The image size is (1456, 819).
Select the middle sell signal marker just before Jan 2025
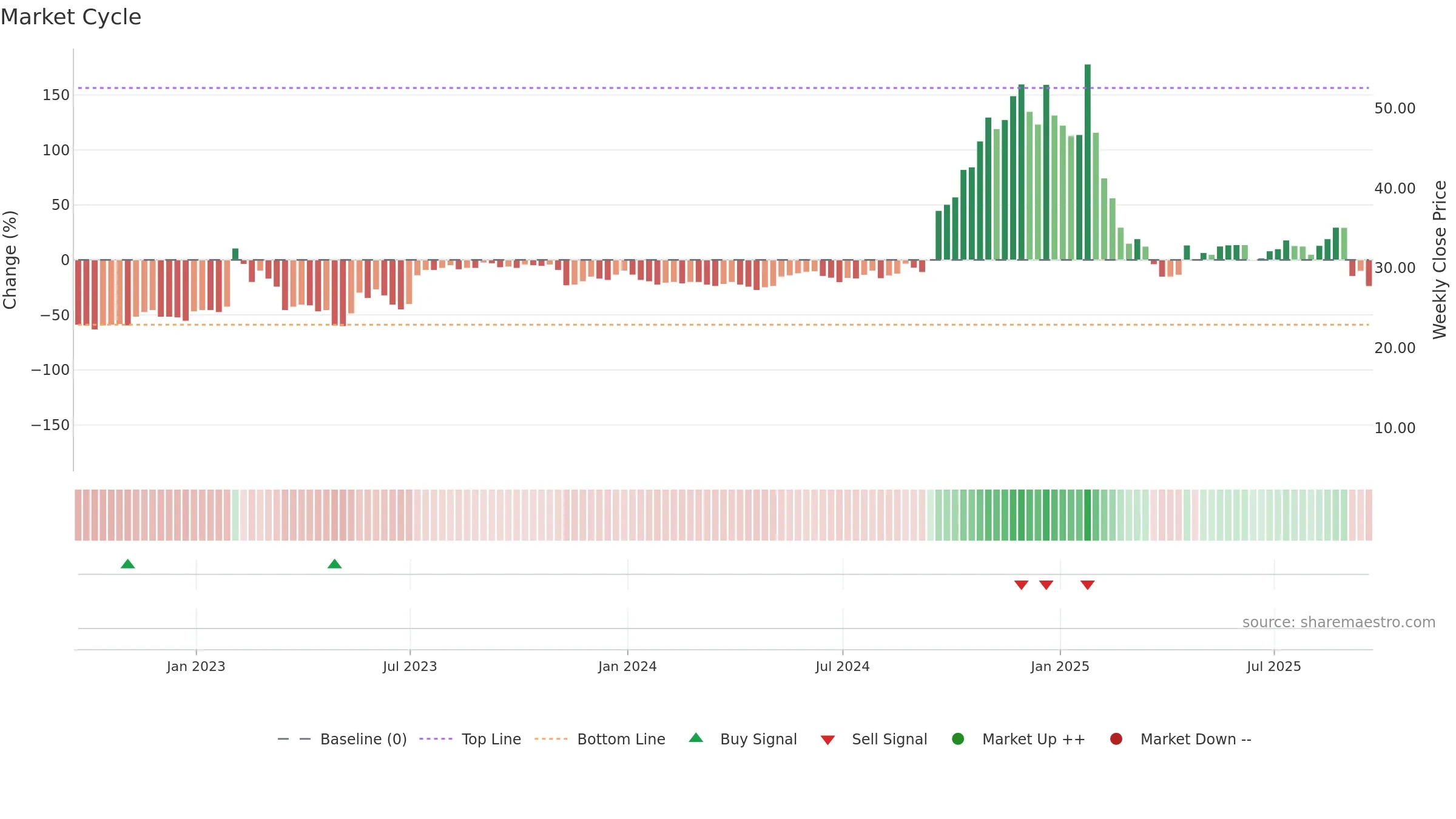point(1046,585)
